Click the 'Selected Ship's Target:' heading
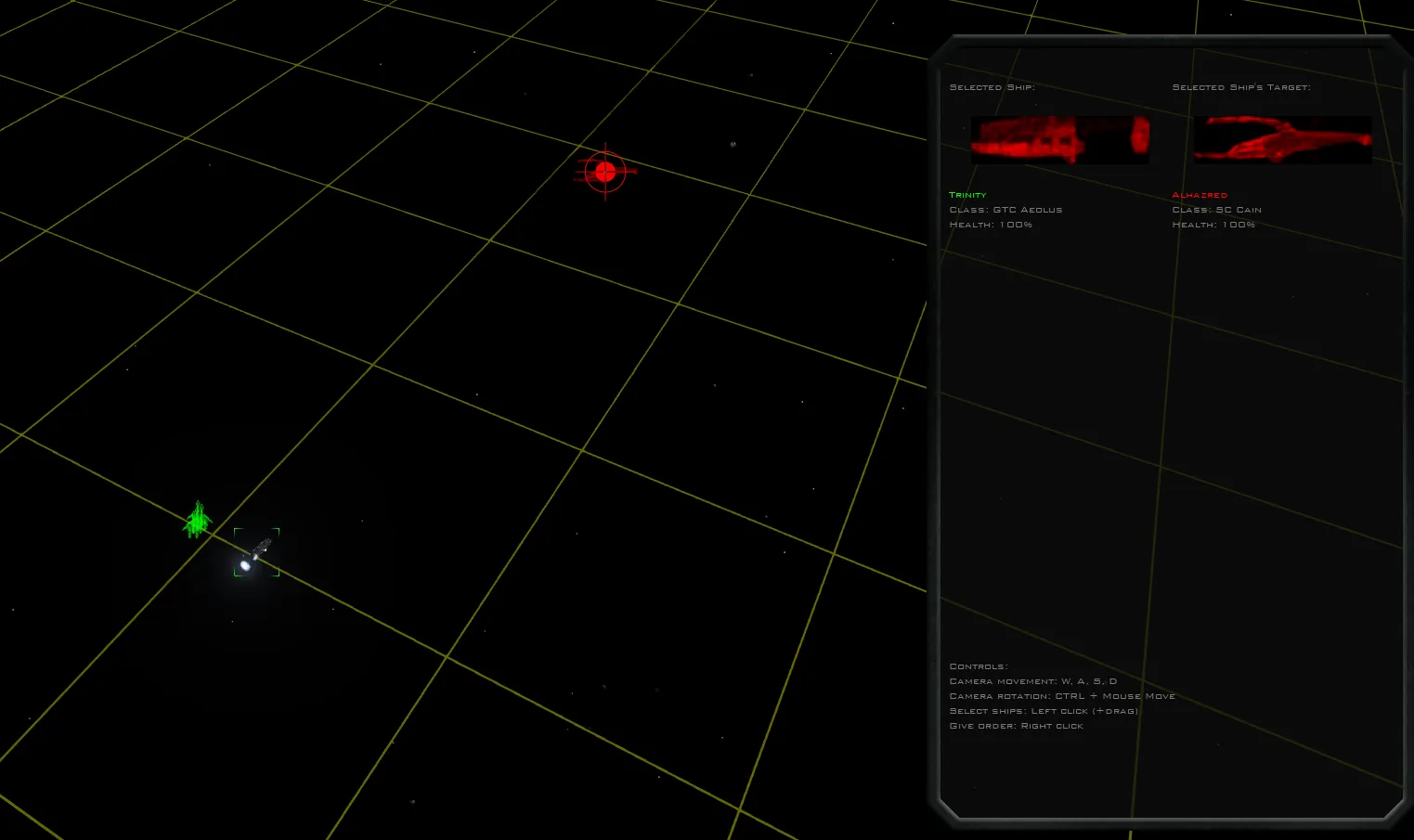Image resolution: width=1414 pixels, height=840 pixels. pyautogui.click(x=1241, y=87)
